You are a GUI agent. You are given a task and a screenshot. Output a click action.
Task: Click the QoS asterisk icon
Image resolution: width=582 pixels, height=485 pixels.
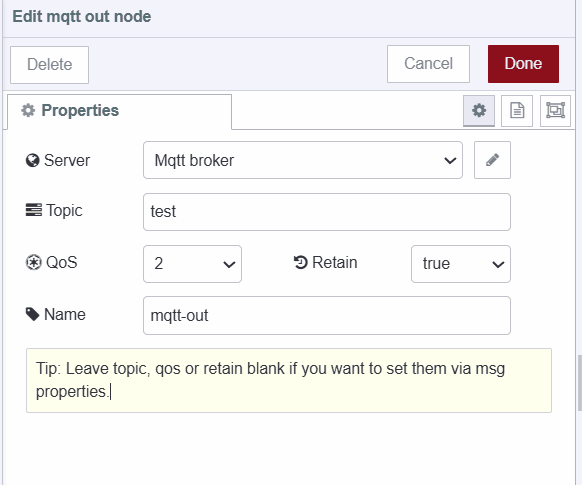33,262
